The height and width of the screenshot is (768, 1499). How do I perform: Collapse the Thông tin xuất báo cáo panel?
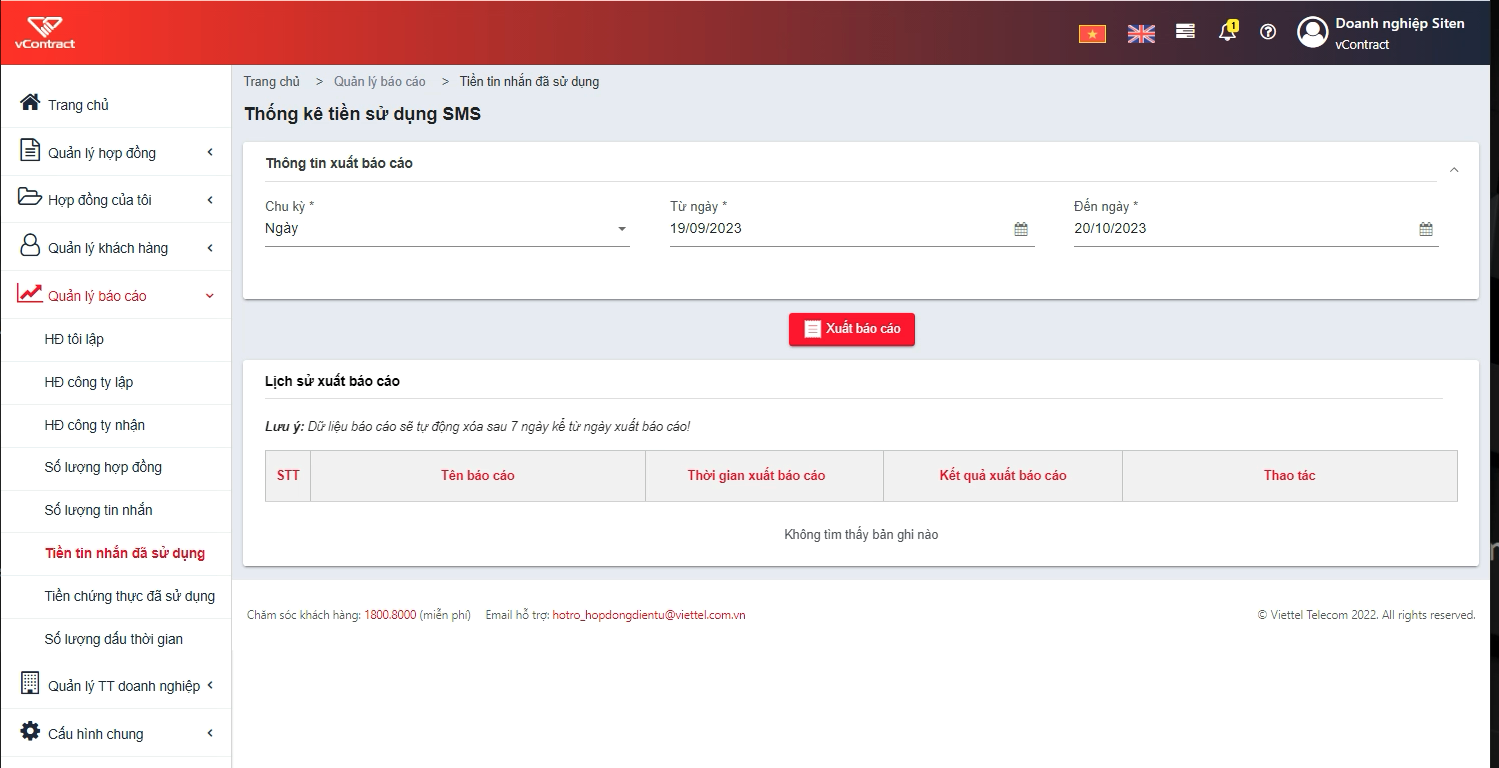[x=1454, y=170]
